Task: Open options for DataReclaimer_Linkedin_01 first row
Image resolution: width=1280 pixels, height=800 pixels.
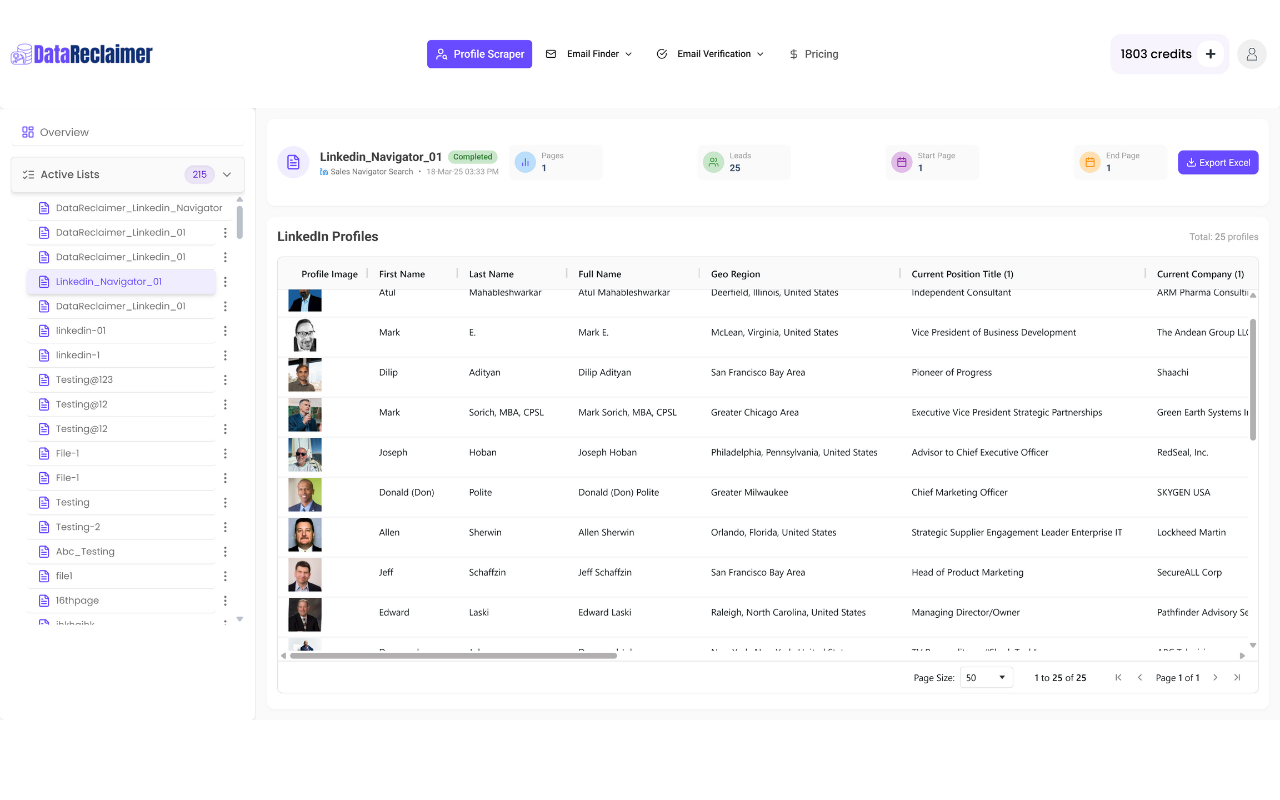Action: [x=225, y=233]
